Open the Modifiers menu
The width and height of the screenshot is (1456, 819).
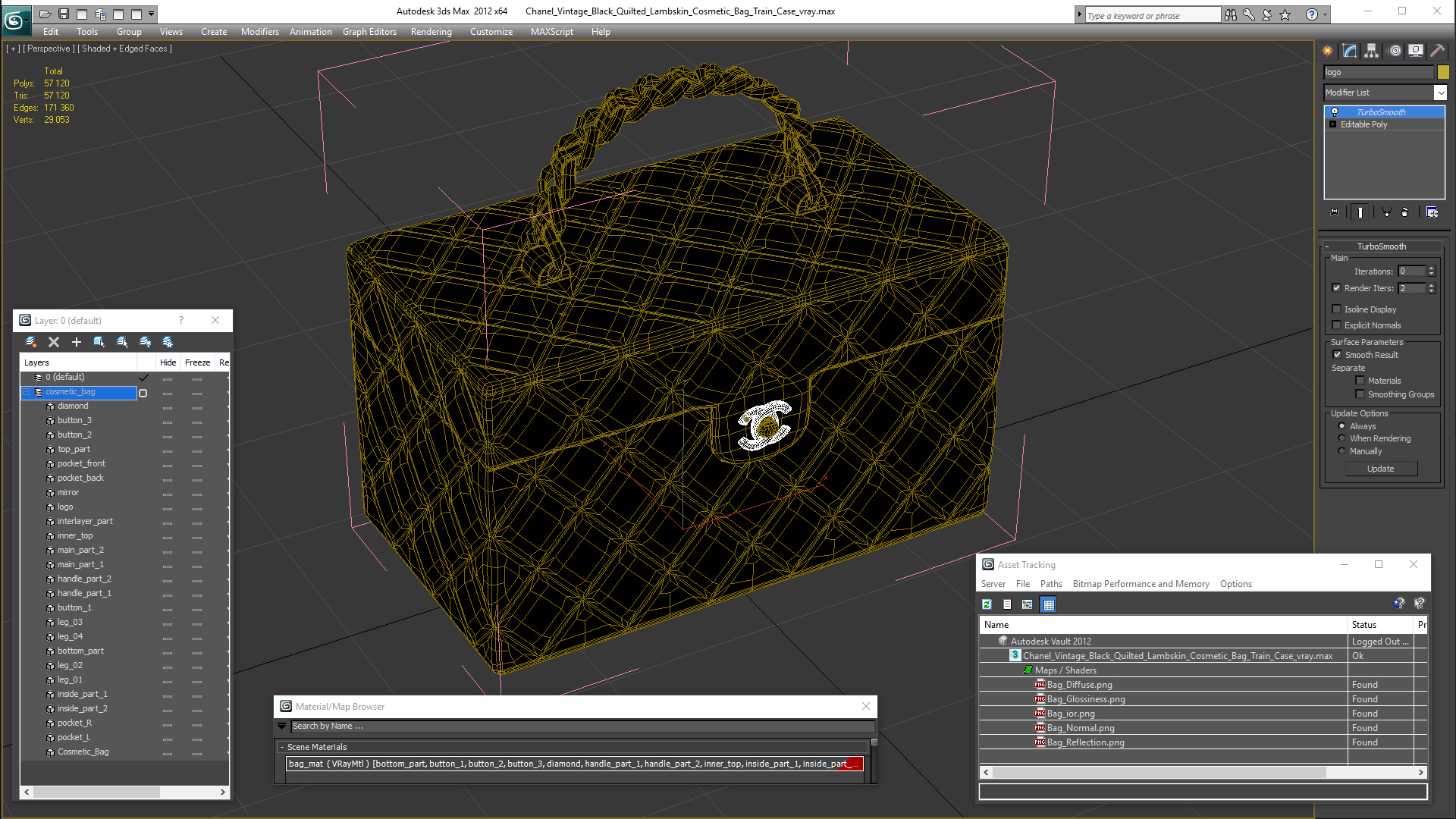(x=260, y=32)
